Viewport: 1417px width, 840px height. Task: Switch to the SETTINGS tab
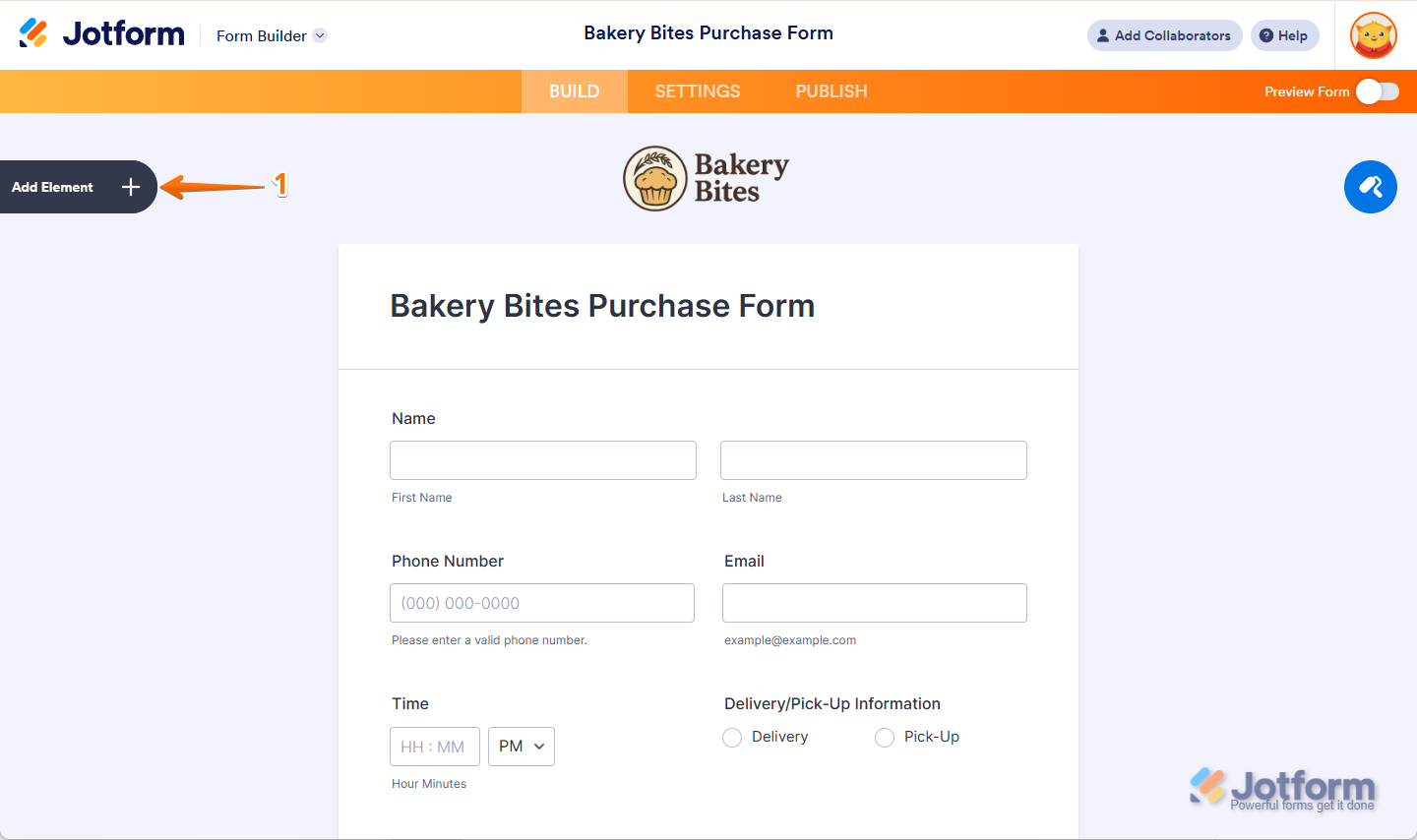(x=698, y=91)
